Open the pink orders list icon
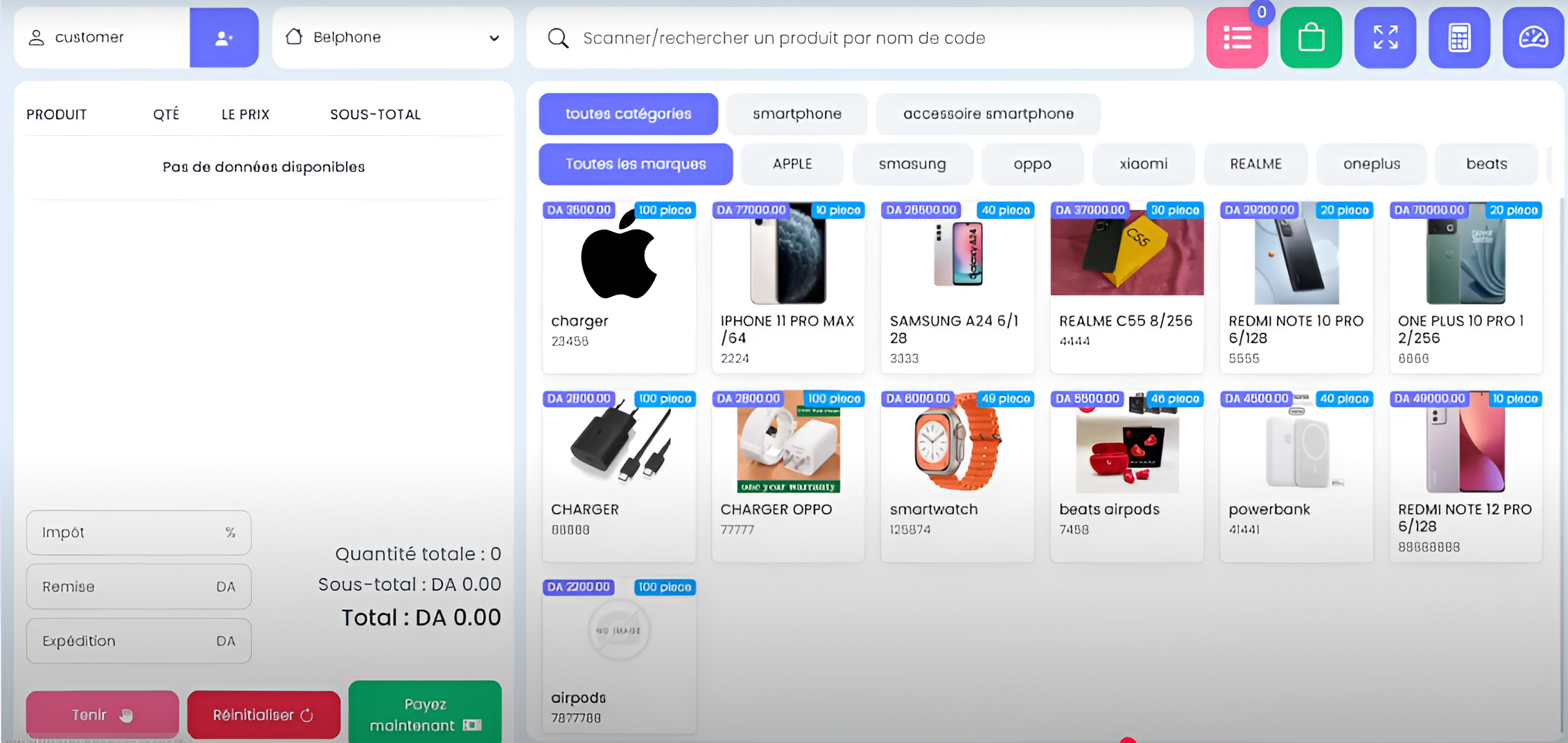1568x743 pixels. 1237,38
